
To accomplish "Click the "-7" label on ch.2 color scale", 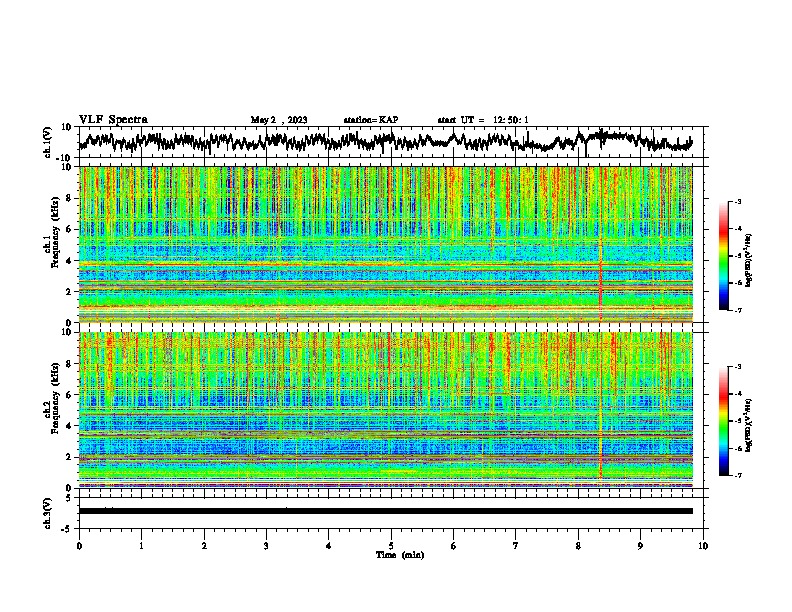I will [738, 476].
